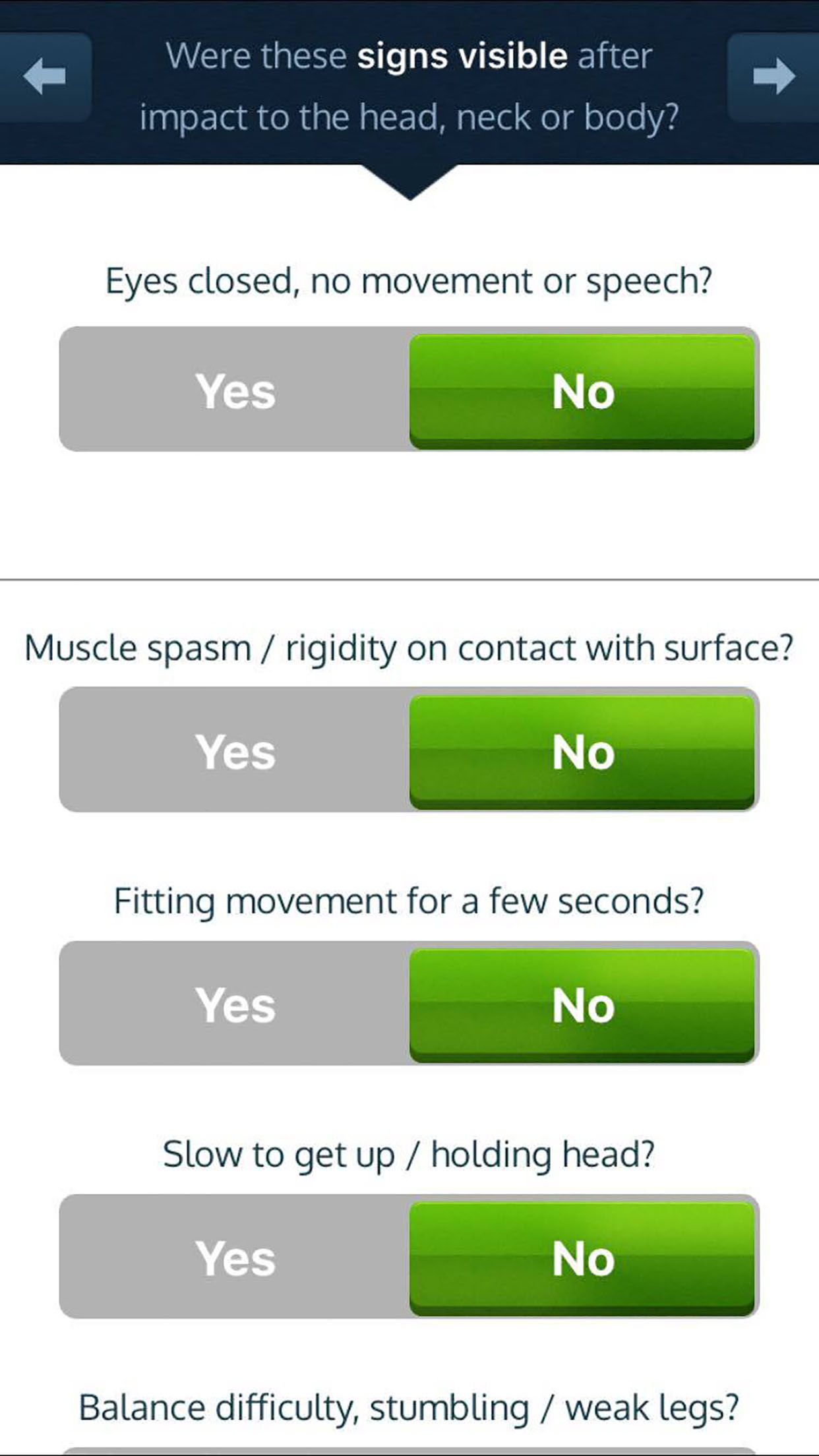
Task: Tap the horizontal divider below first question
Action: tap(409, 580)
